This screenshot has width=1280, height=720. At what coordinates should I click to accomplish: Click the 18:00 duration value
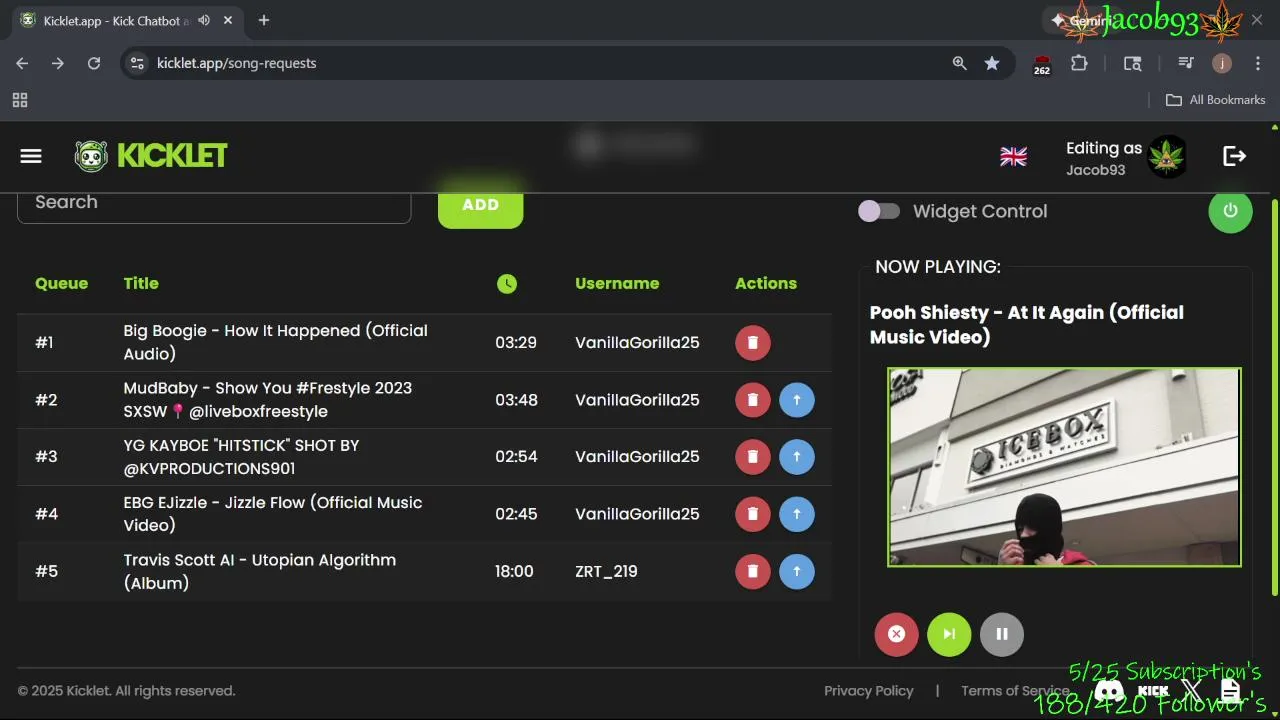514,571
